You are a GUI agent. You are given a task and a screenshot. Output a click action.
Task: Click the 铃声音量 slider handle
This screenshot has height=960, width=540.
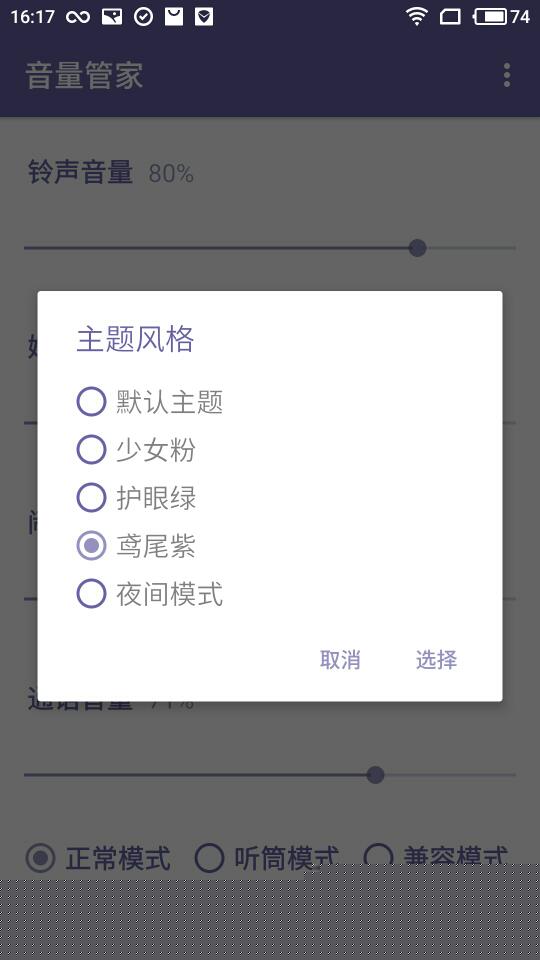[418, 248]
